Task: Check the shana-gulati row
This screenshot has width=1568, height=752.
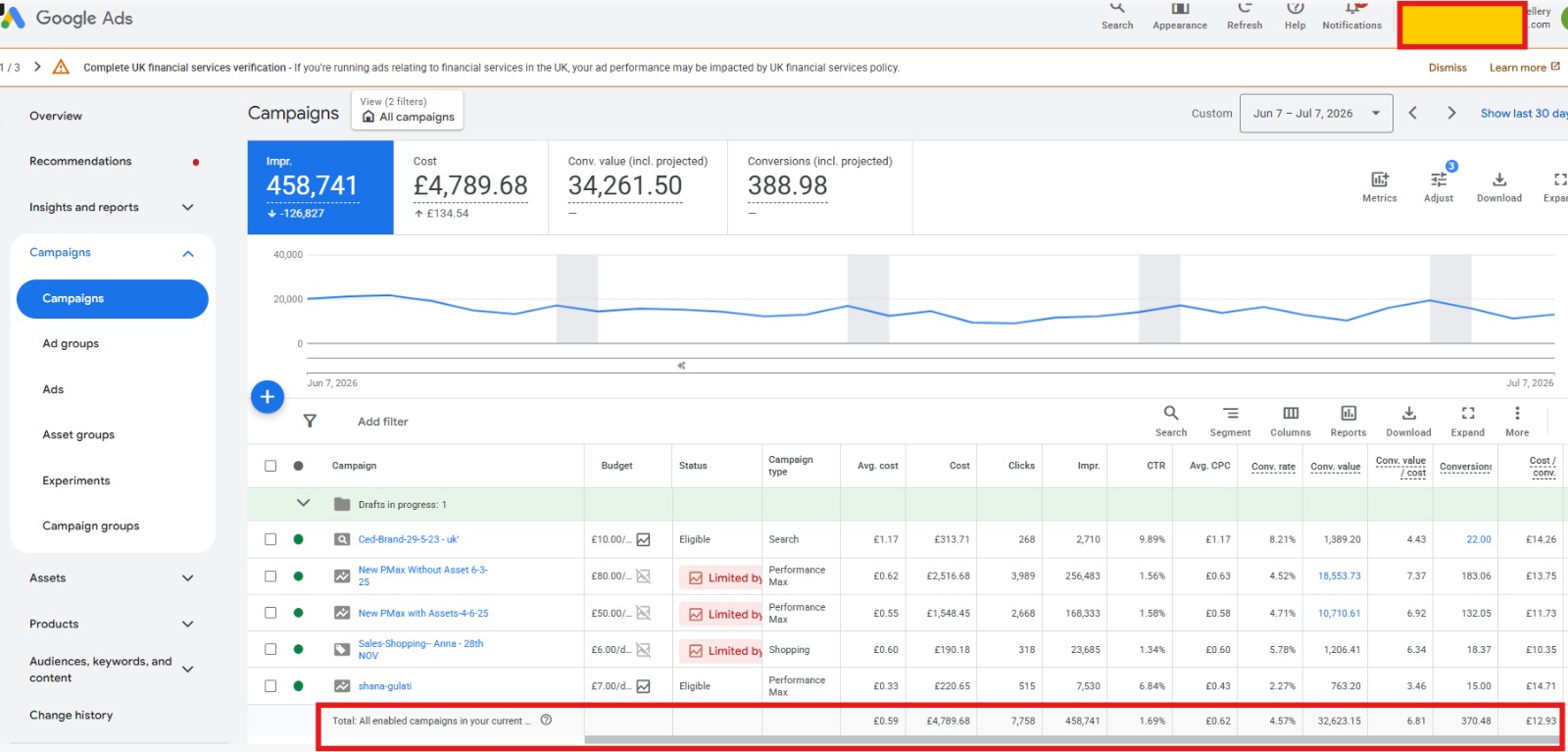Action: pyautogui.click(x=270, y=686)
